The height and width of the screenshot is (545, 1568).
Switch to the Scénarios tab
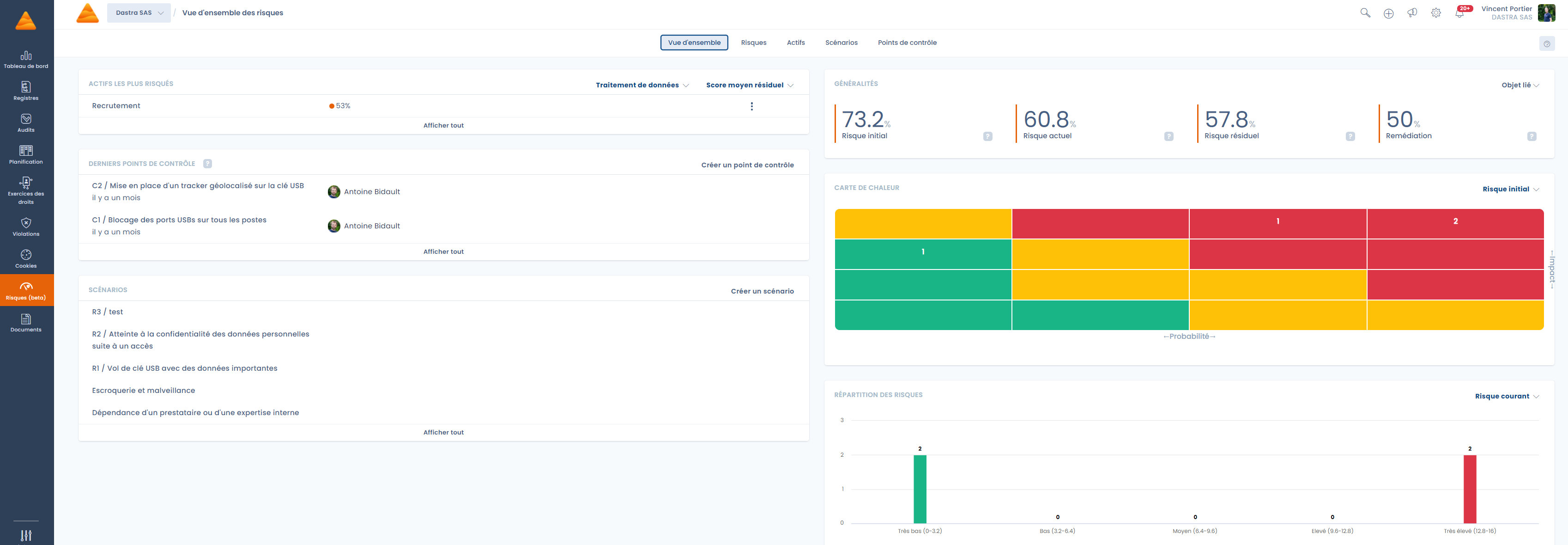pos(841,43)
